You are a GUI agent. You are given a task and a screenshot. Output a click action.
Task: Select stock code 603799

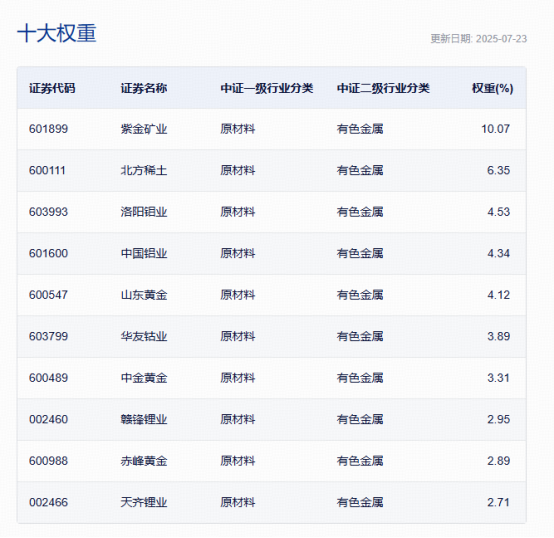(x=48, y=336)
